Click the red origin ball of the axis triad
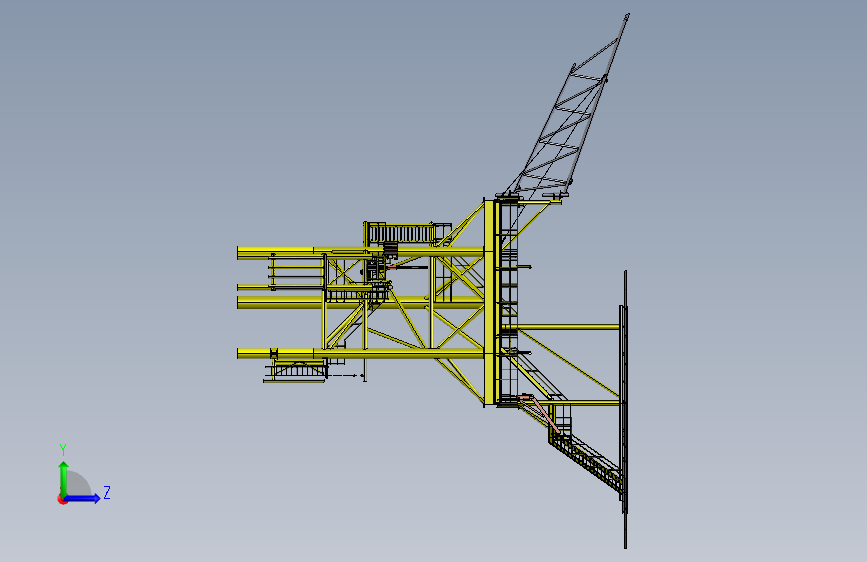Screen dimensions: 867x562 62,499
